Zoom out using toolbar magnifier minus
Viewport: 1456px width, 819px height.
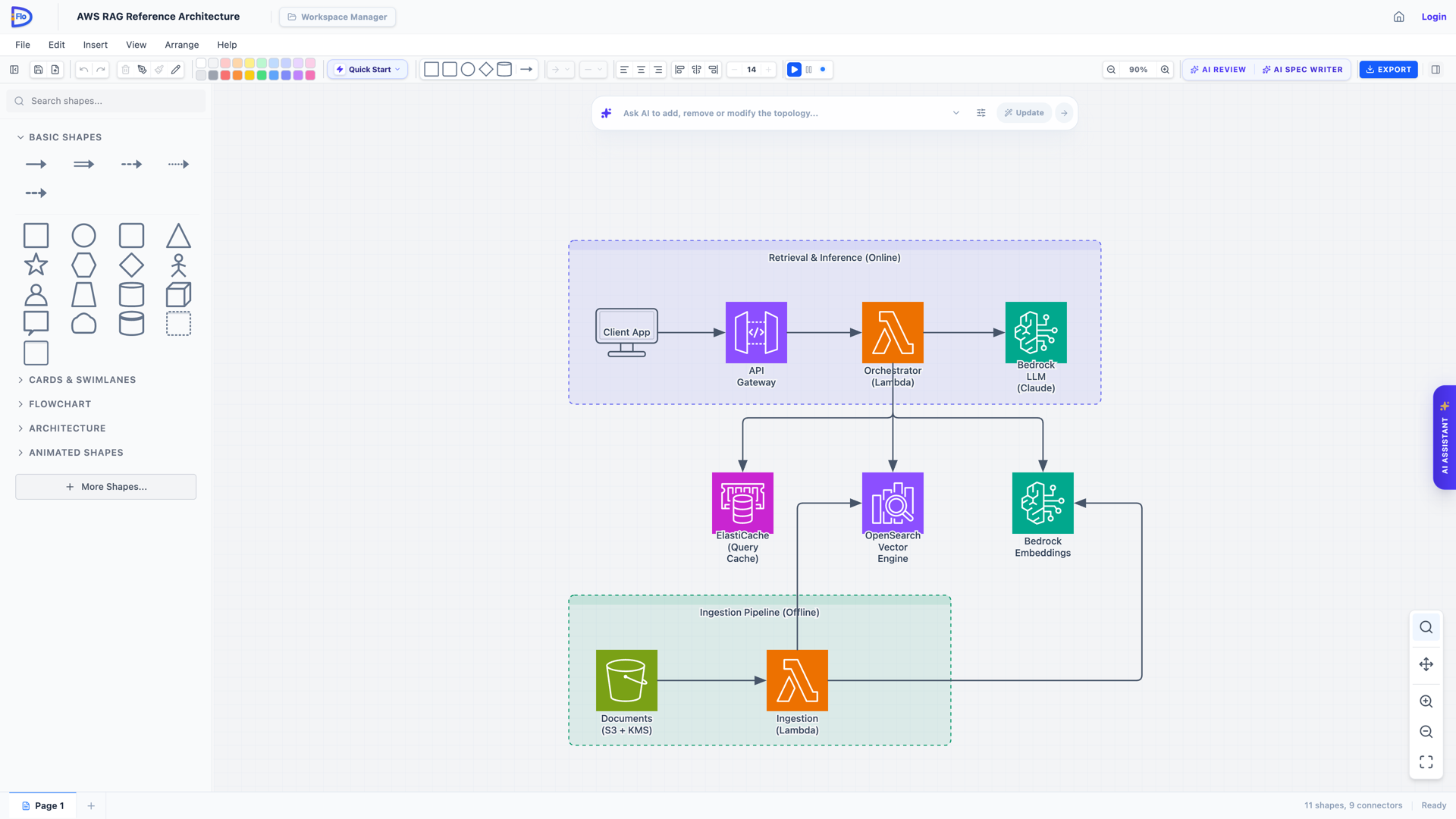coord(1111,69)
